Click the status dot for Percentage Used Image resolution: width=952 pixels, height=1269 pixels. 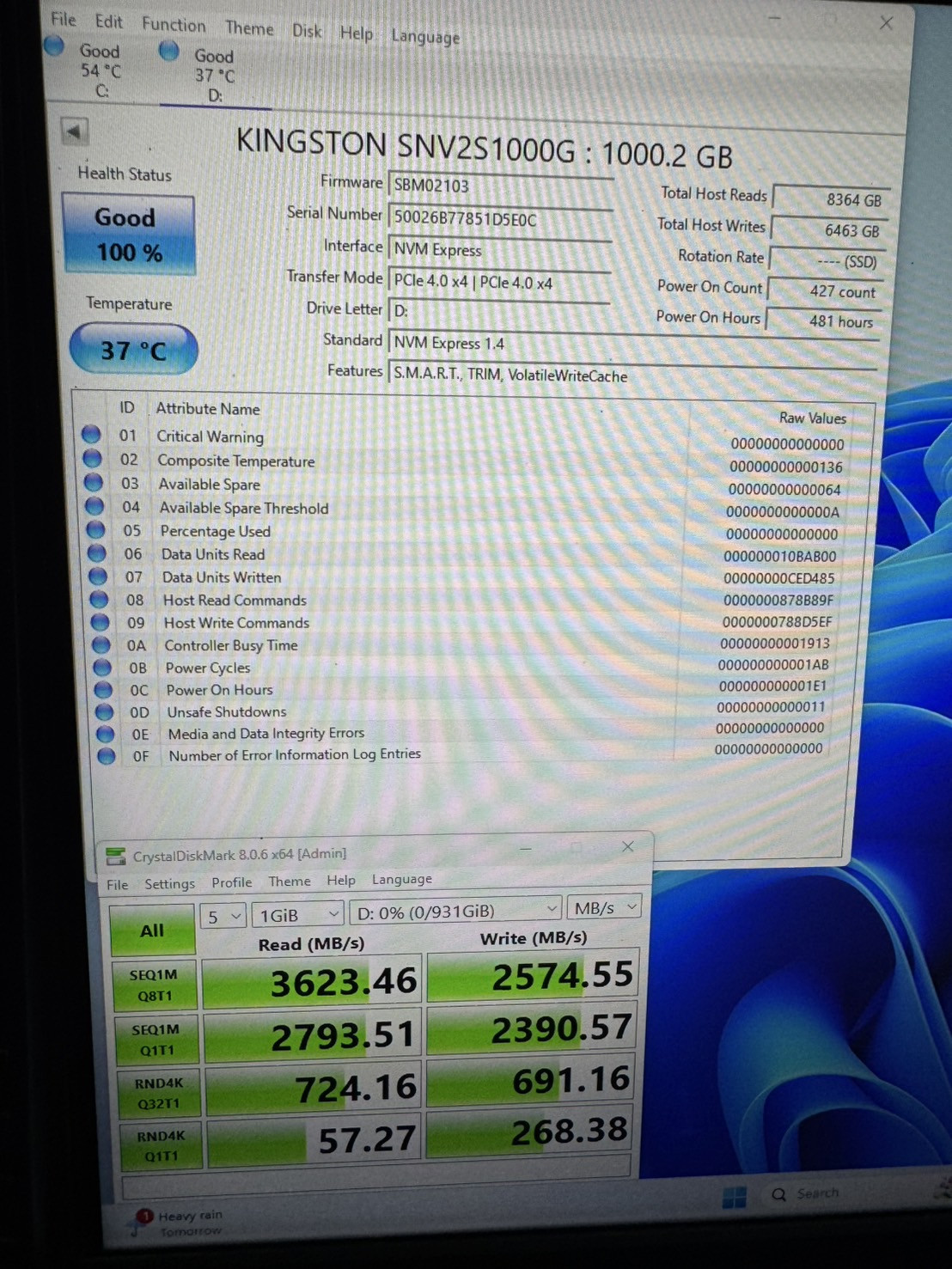[96, 529]
